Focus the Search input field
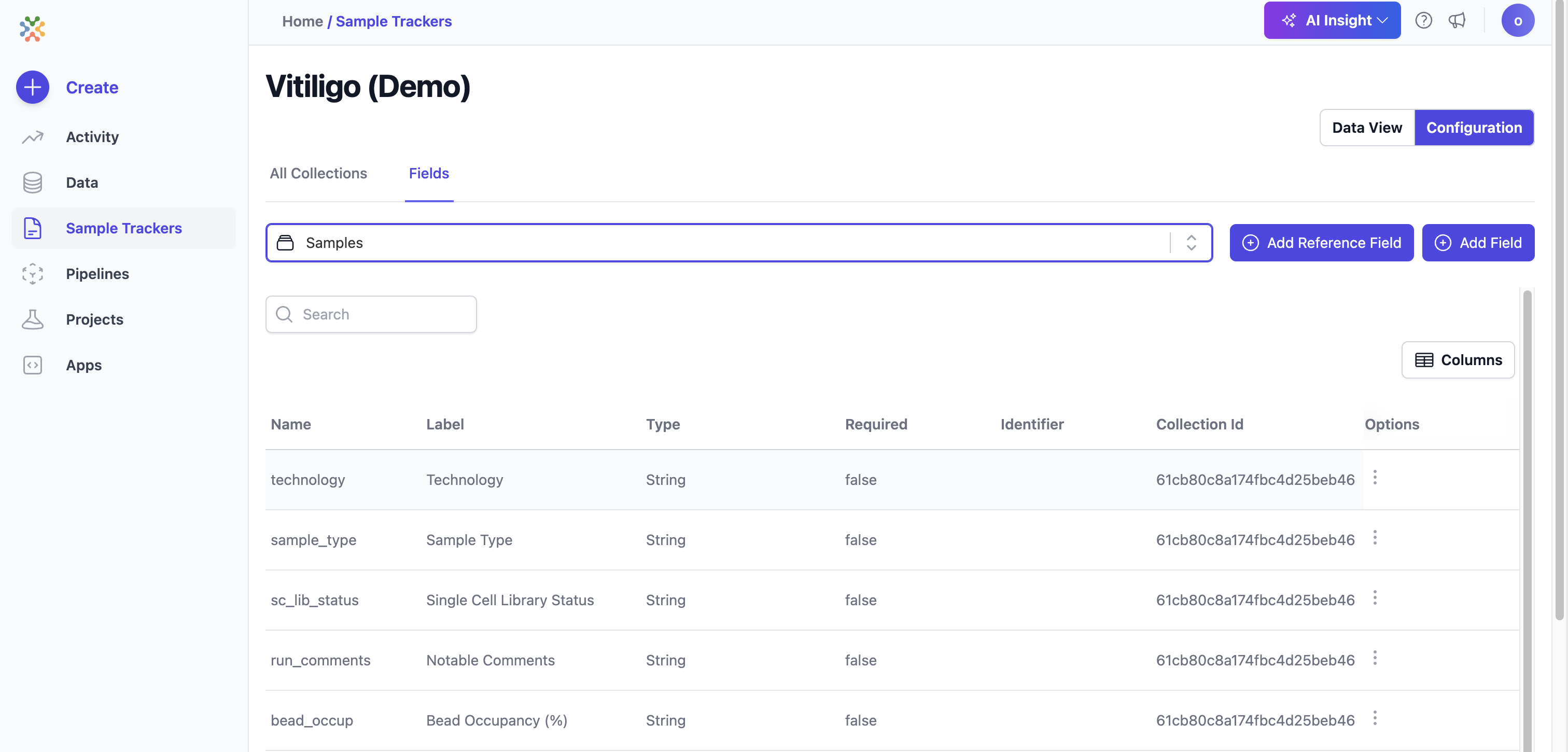1568x752 pixels. click(x=371, y=314)
